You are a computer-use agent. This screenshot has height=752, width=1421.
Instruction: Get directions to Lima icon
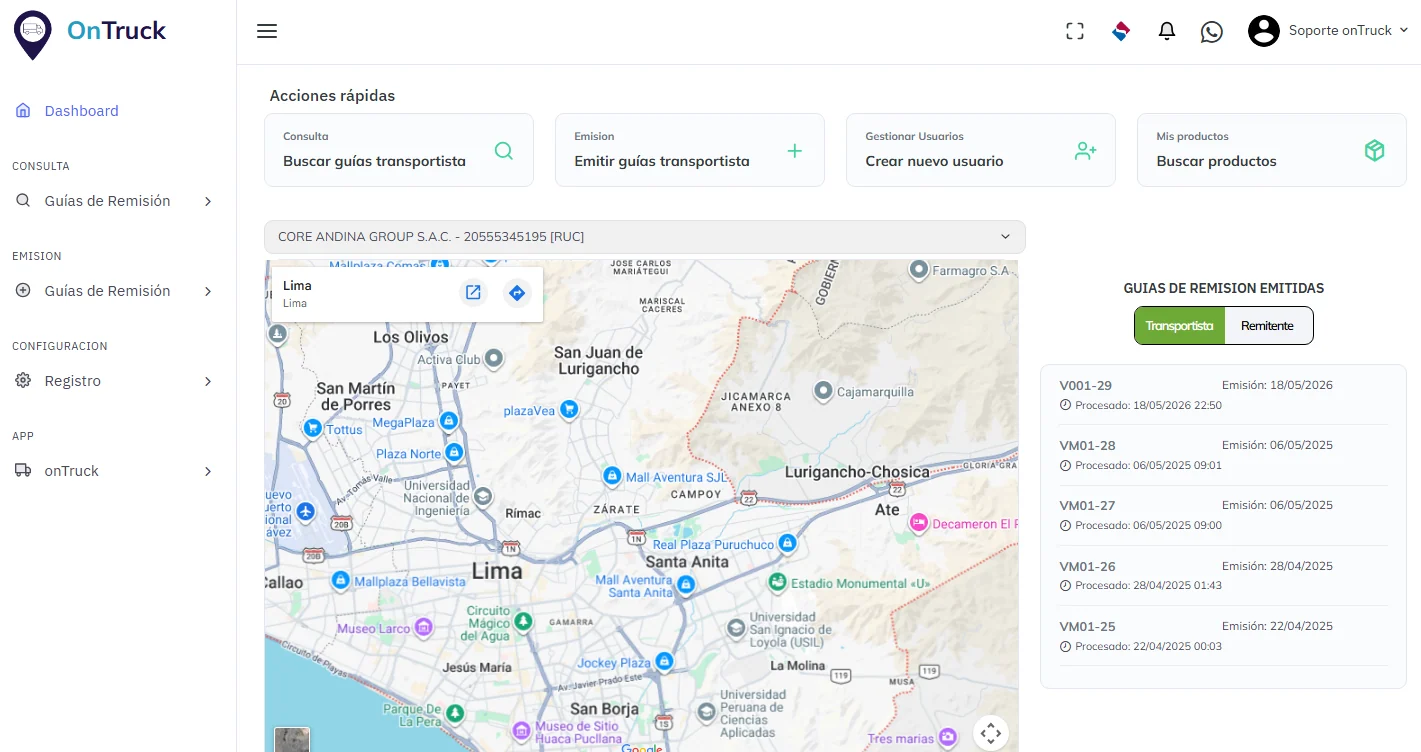click(516, 293)
